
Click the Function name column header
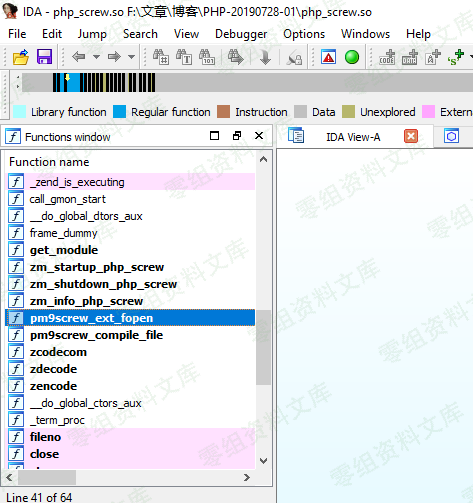(x=49, y=162)
